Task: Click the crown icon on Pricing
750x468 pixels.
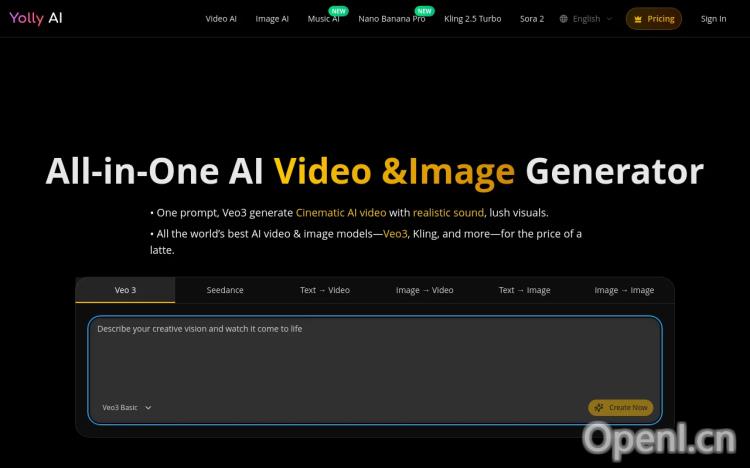Action: (x=638, y=19)
